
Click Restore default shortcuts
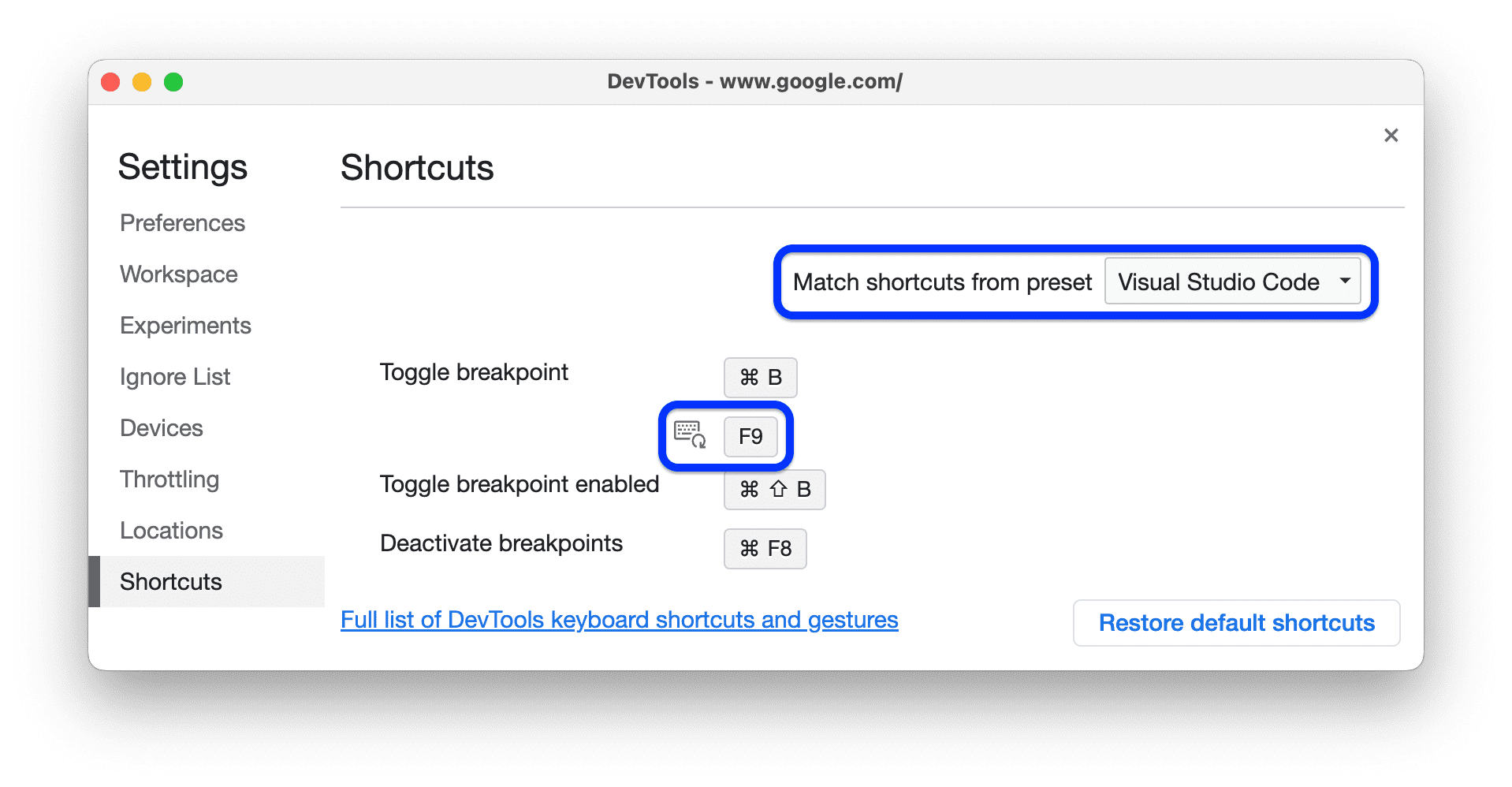[1235, 622]
